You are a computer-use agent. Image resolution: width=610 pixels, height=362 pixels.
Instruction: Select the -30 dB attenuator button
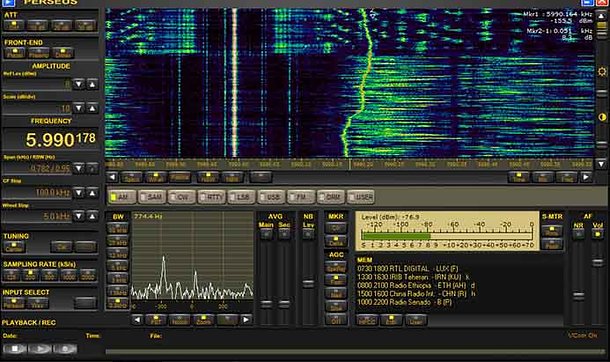coord(85,26)
